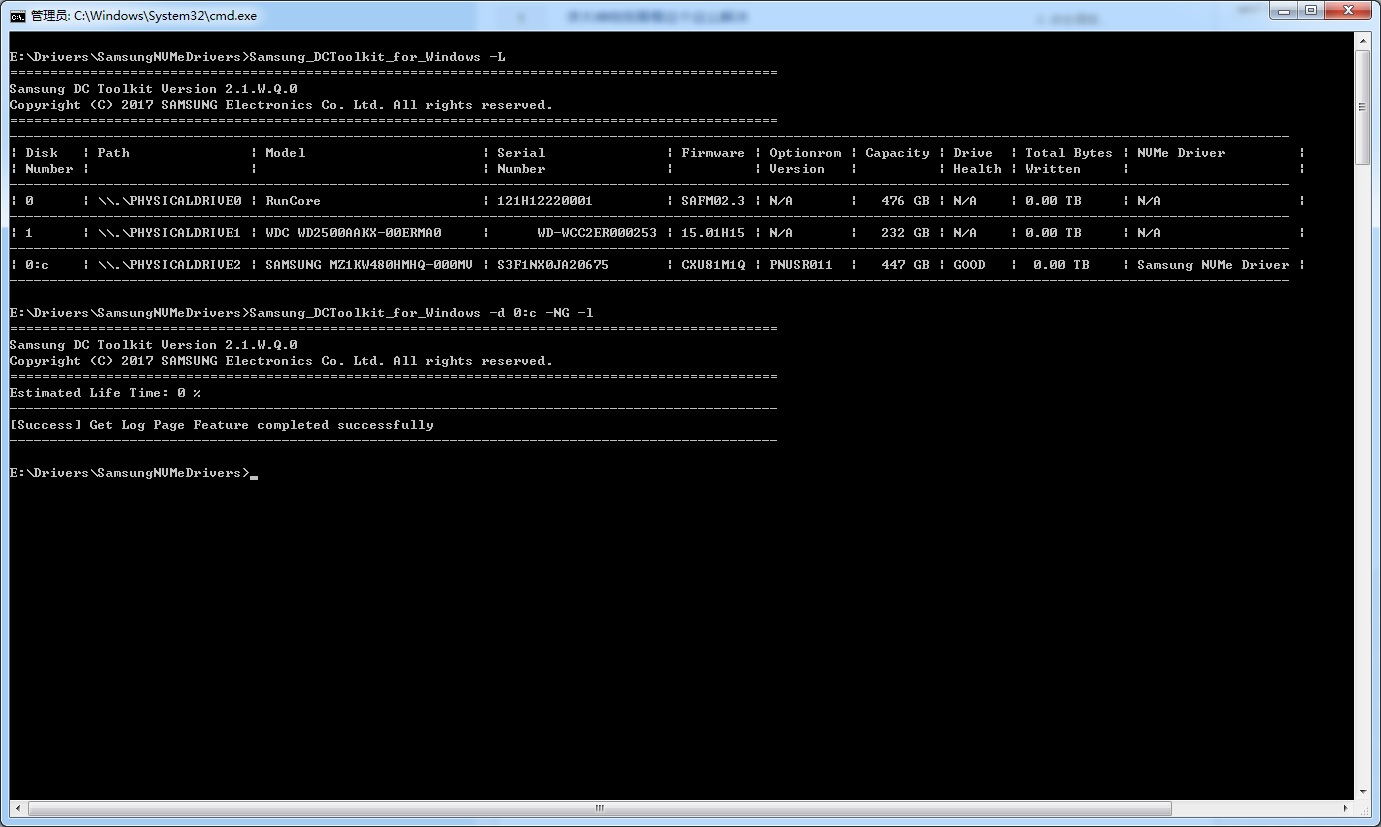Click the "Samsung NVMe Driver" table value

(1213, 265)
